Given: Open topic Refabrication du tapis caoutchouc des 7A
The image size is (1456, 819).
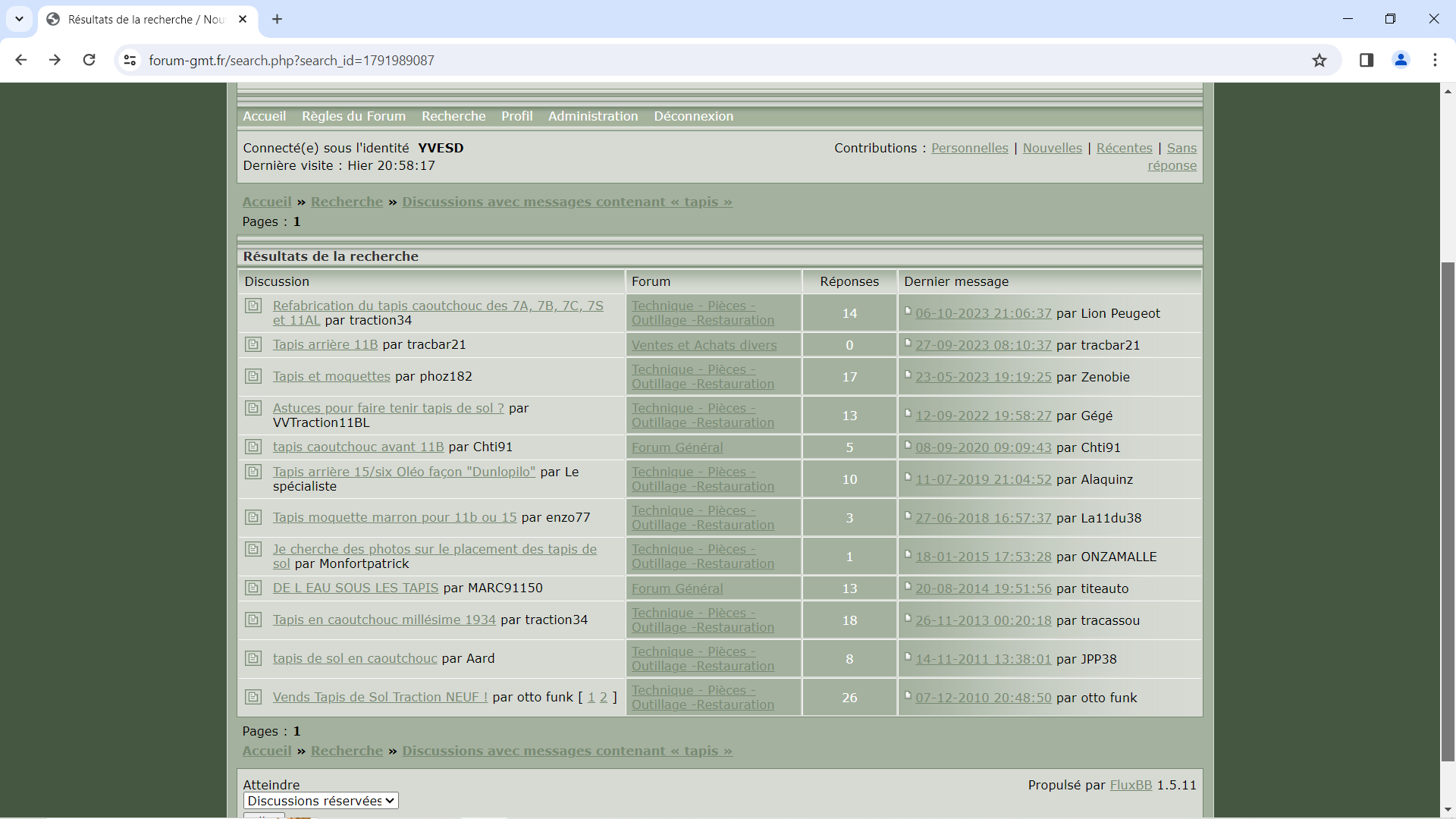Looking at the screenshot, I should point(438,312).
